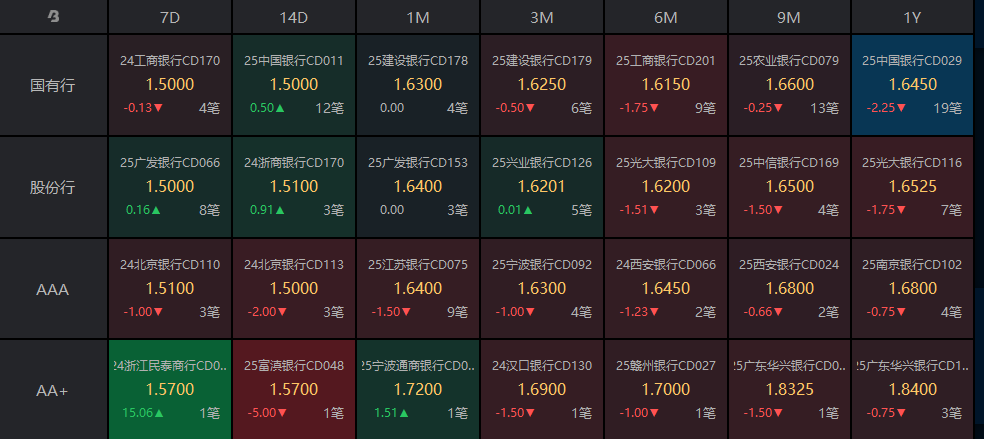Open the 25光大银行CD109 quote cell
The width and height of the screenshot is (984, 439).
point(666,187)
